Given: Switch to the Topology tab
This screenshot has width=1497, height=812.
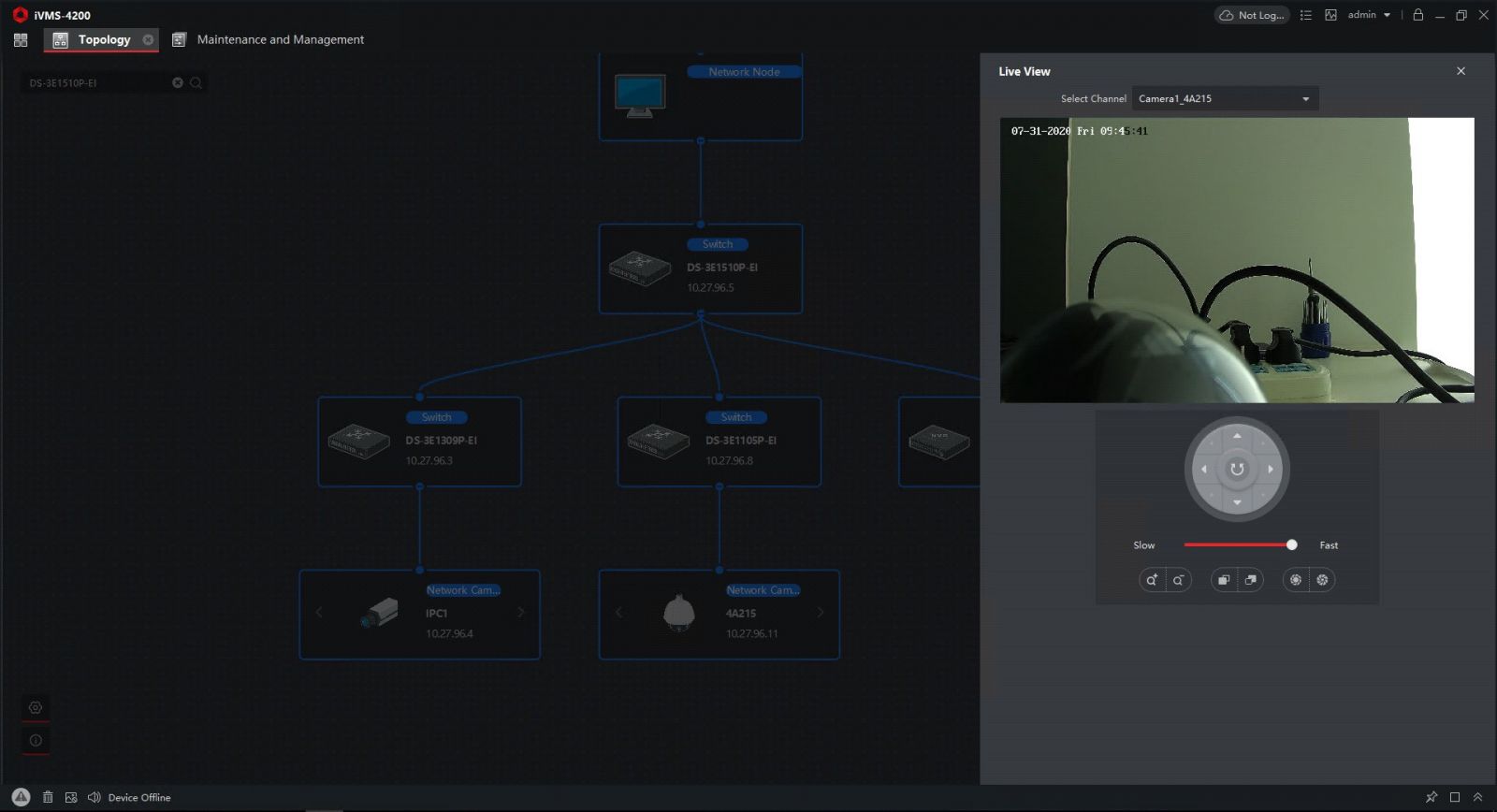Looking at the screenshot, I should (103, 40).
